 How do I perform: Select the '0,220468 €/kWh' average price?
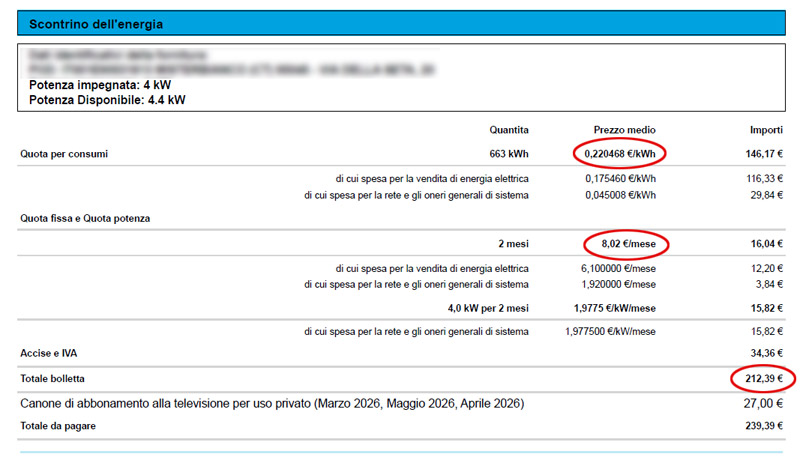[x=620, y=154]
